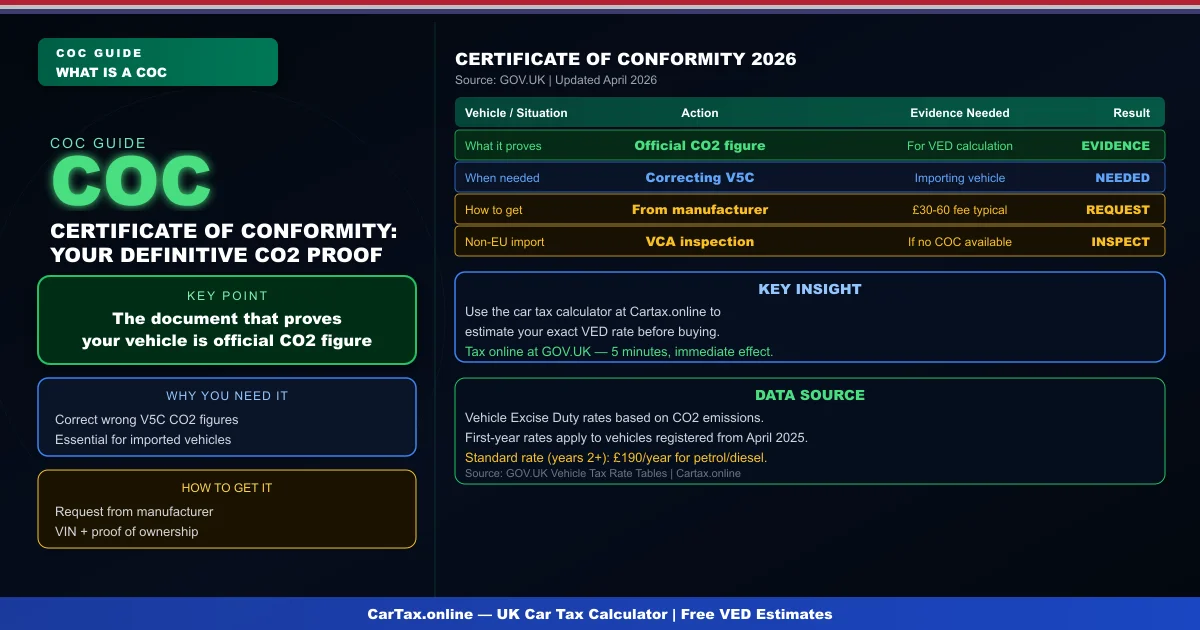1200x630 pixels.
Task: Click 'Correcting V5C' in the action column
Action: (x=699, y=178)
